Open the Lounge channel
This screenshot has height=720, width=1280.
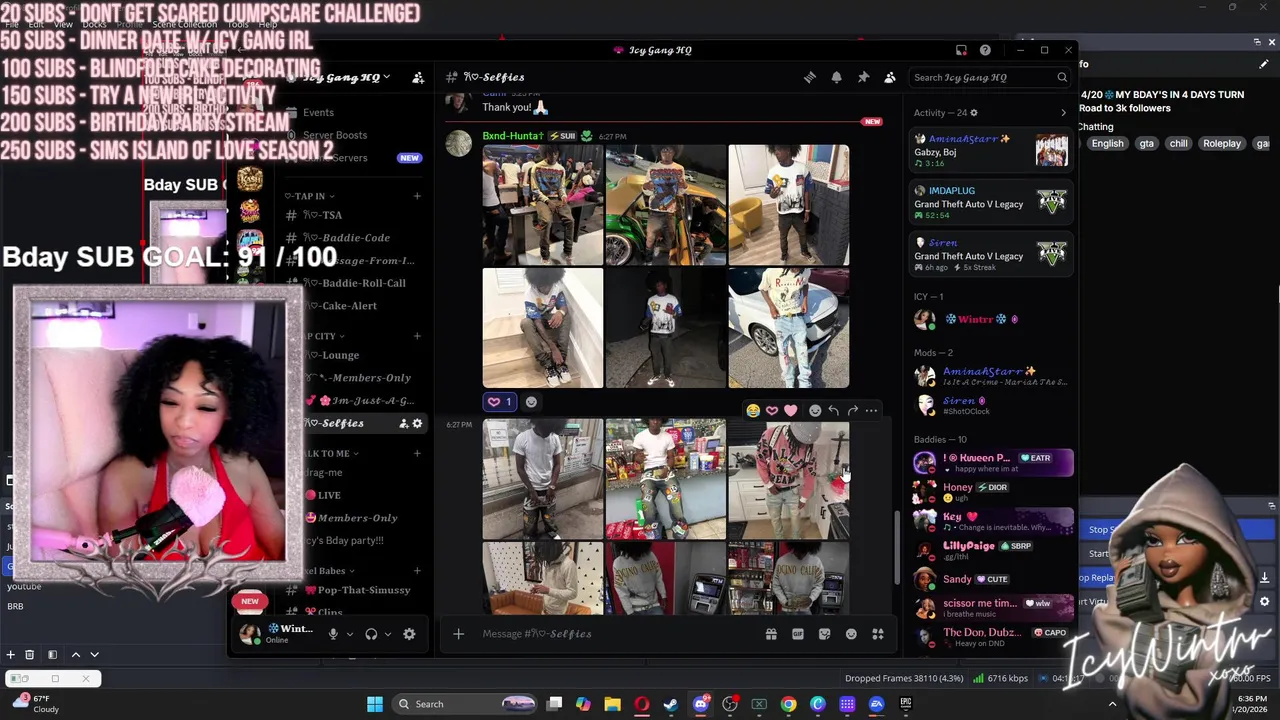tap(333, 355)
